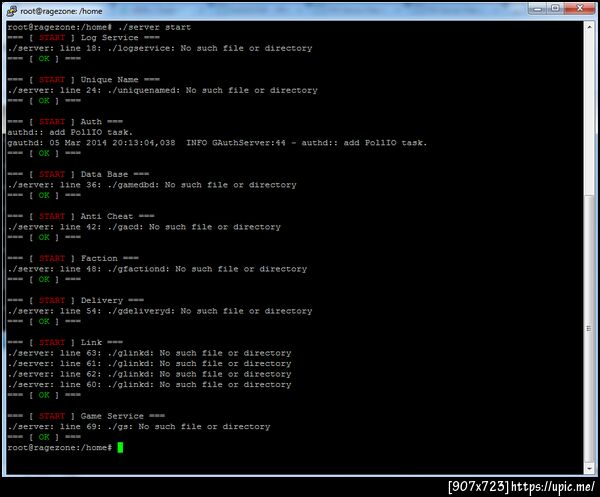Click the 'Game Service' START header
The image size is (600, 497).
tap(86, 416)
